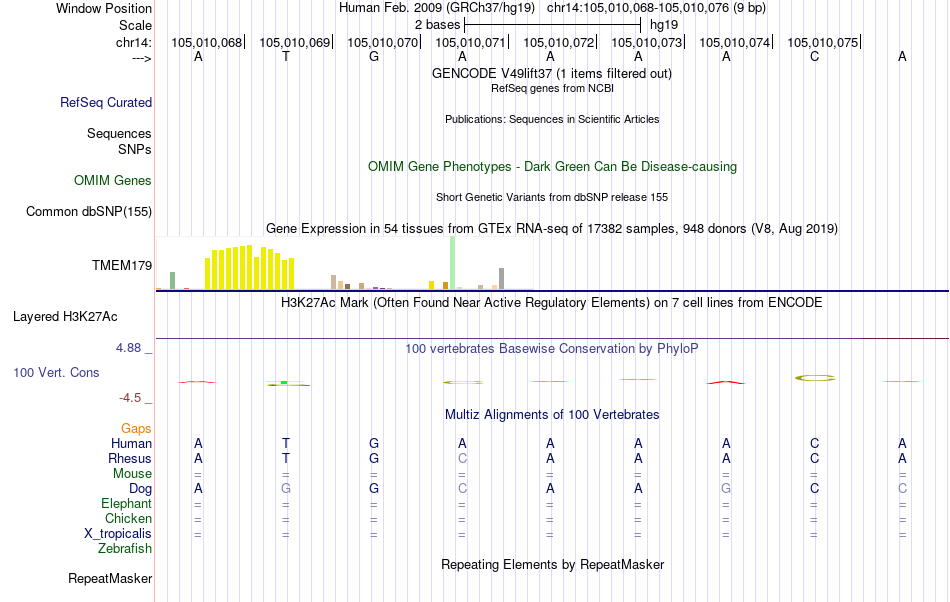
Task: Open the GENCODE V49lift37 track title
Action: click(552, 73)
